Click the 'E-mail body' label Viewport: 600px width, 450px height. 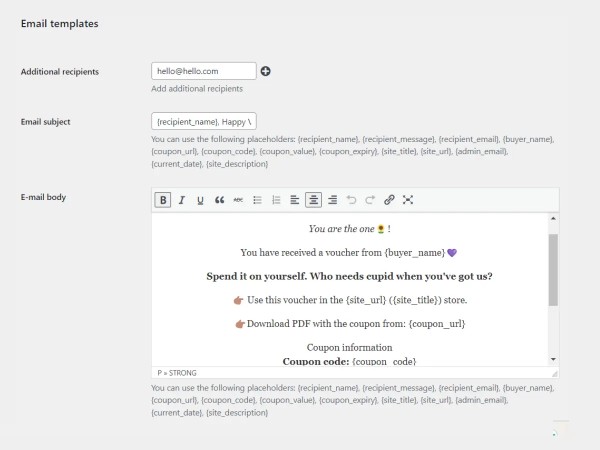[x=43, y=197]
